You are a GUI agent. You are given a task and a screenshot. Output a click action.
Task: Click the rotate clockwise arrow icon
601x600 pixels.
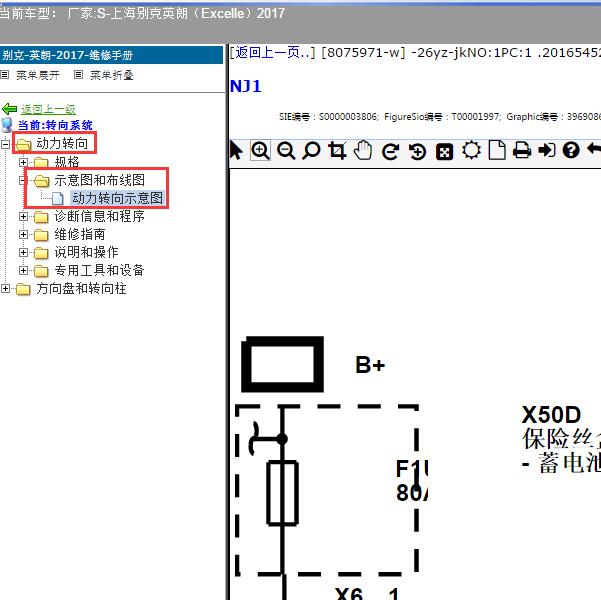tap(391, 151)
